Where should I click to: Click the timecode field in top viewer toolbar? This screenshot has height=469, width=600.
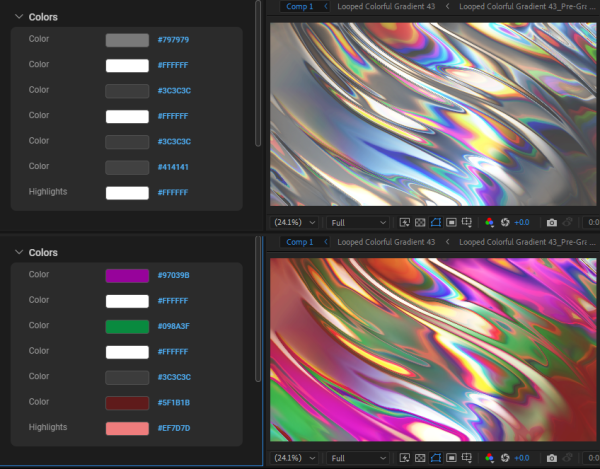592,222
